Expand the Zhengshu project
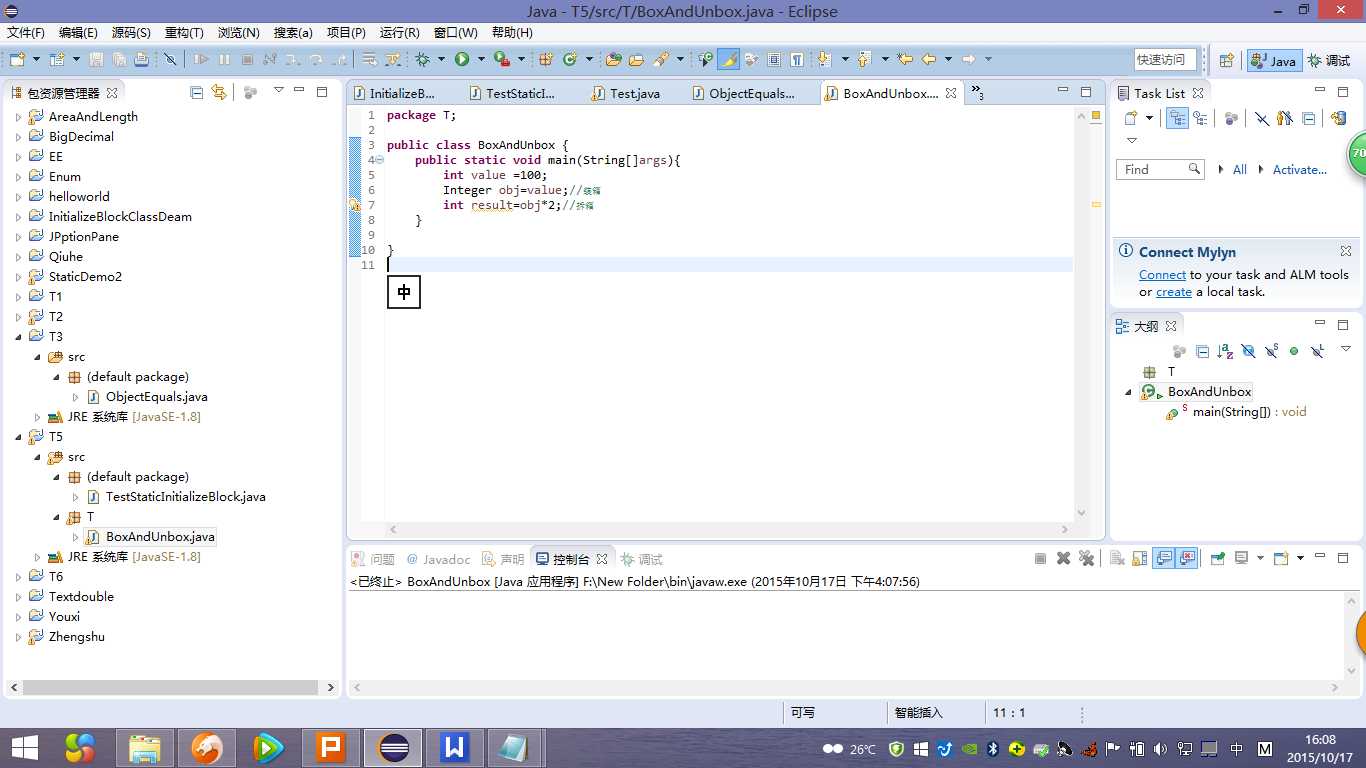1366x768 pixels. click(x=18, y=637)
